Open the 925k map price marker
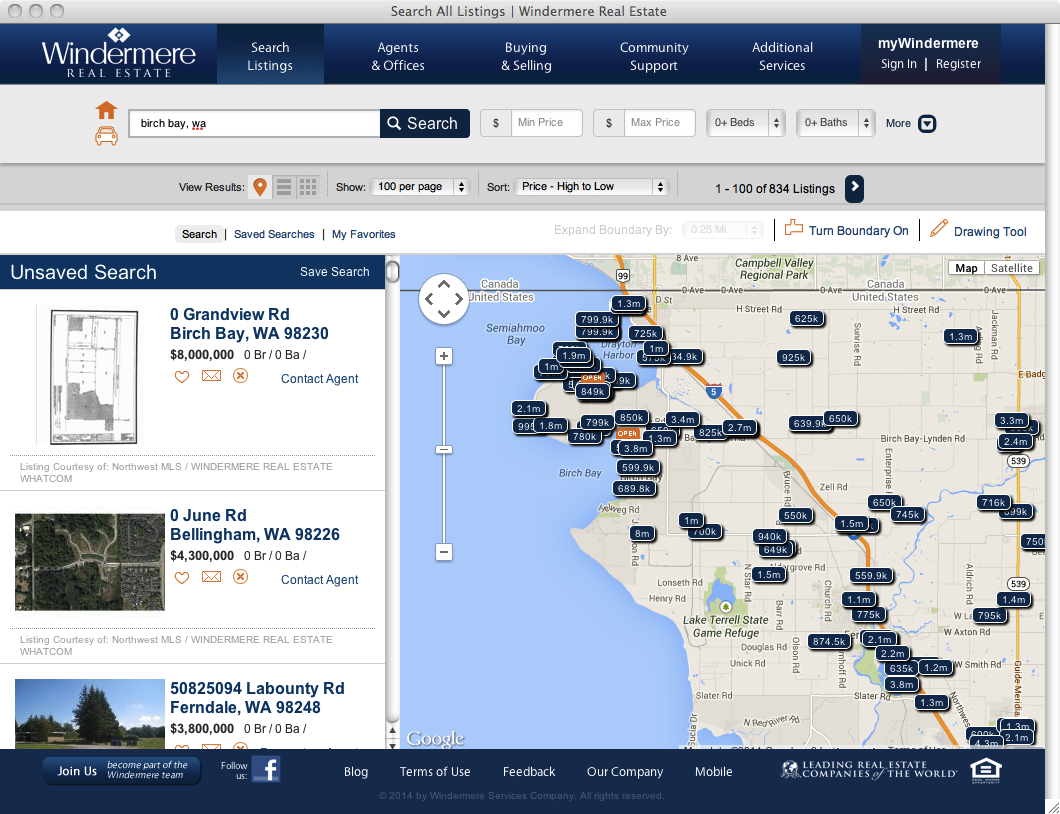 click(793, 358)
